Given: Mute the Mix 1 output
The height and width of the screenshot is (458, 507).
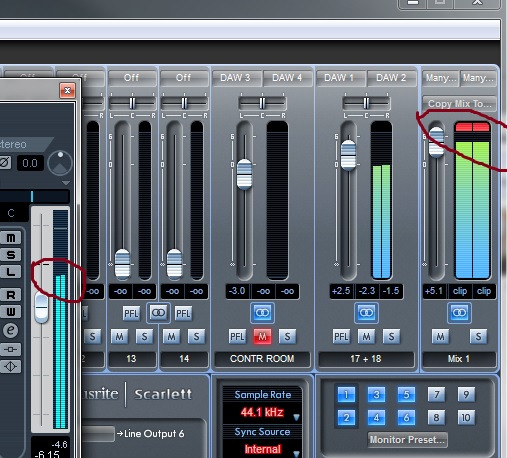Looking at the screenshot, I should tap(440, 337).
